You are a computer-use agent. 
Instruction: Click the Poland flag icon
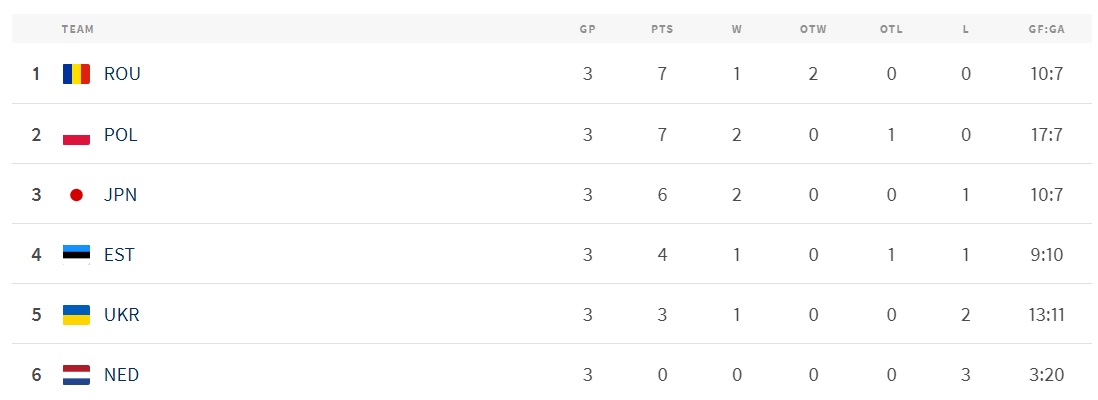(x=76, y=135)
